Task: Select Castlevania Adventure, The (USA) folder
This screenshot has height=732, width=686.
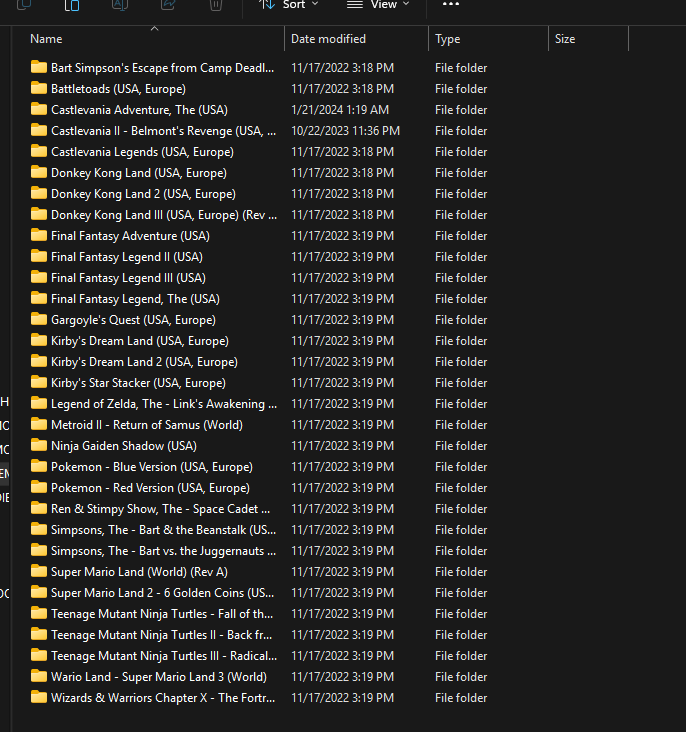Action: point(139,110)
